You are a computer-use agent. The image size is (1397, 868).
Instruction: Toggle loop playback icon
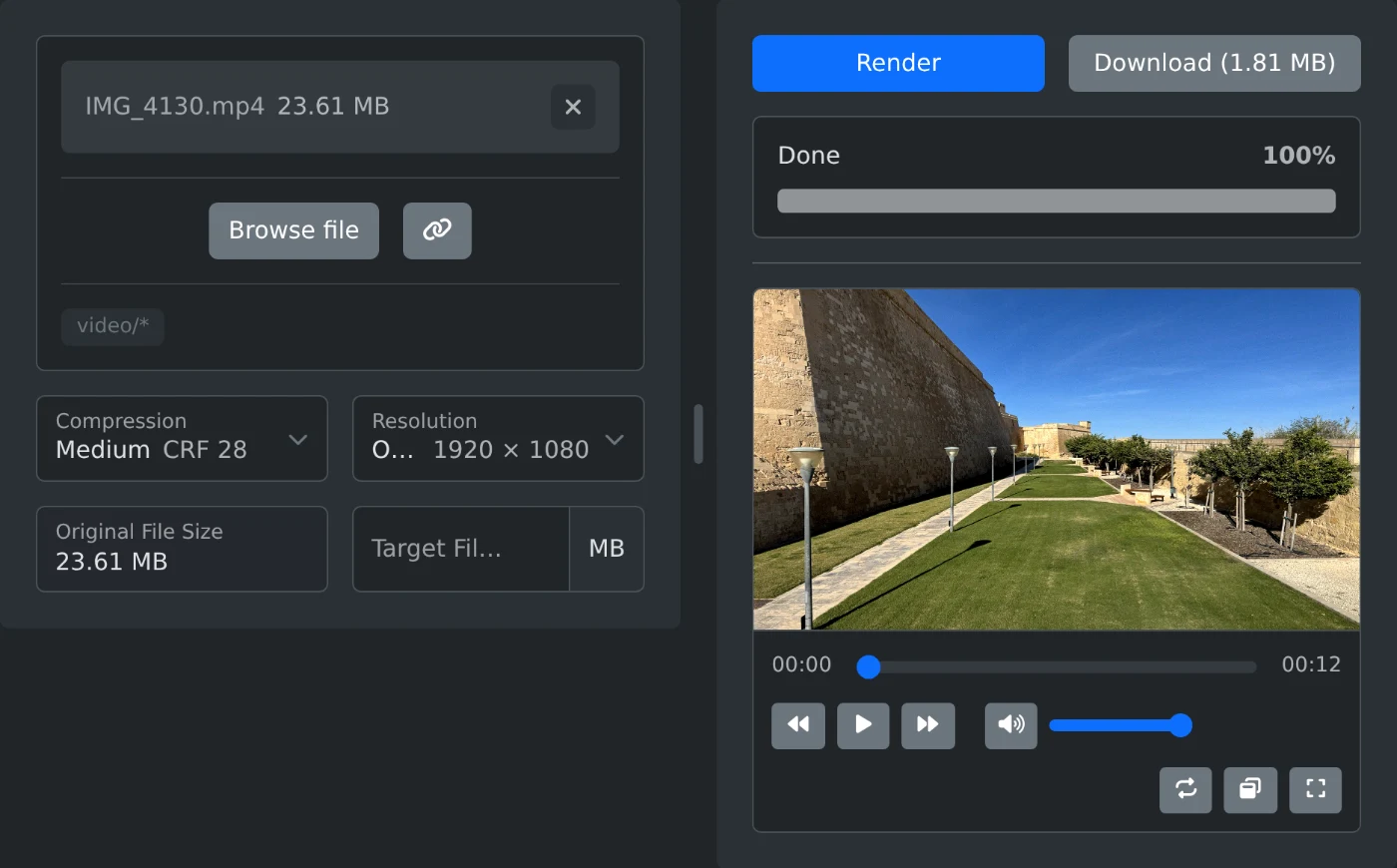tap(1185, 790)
